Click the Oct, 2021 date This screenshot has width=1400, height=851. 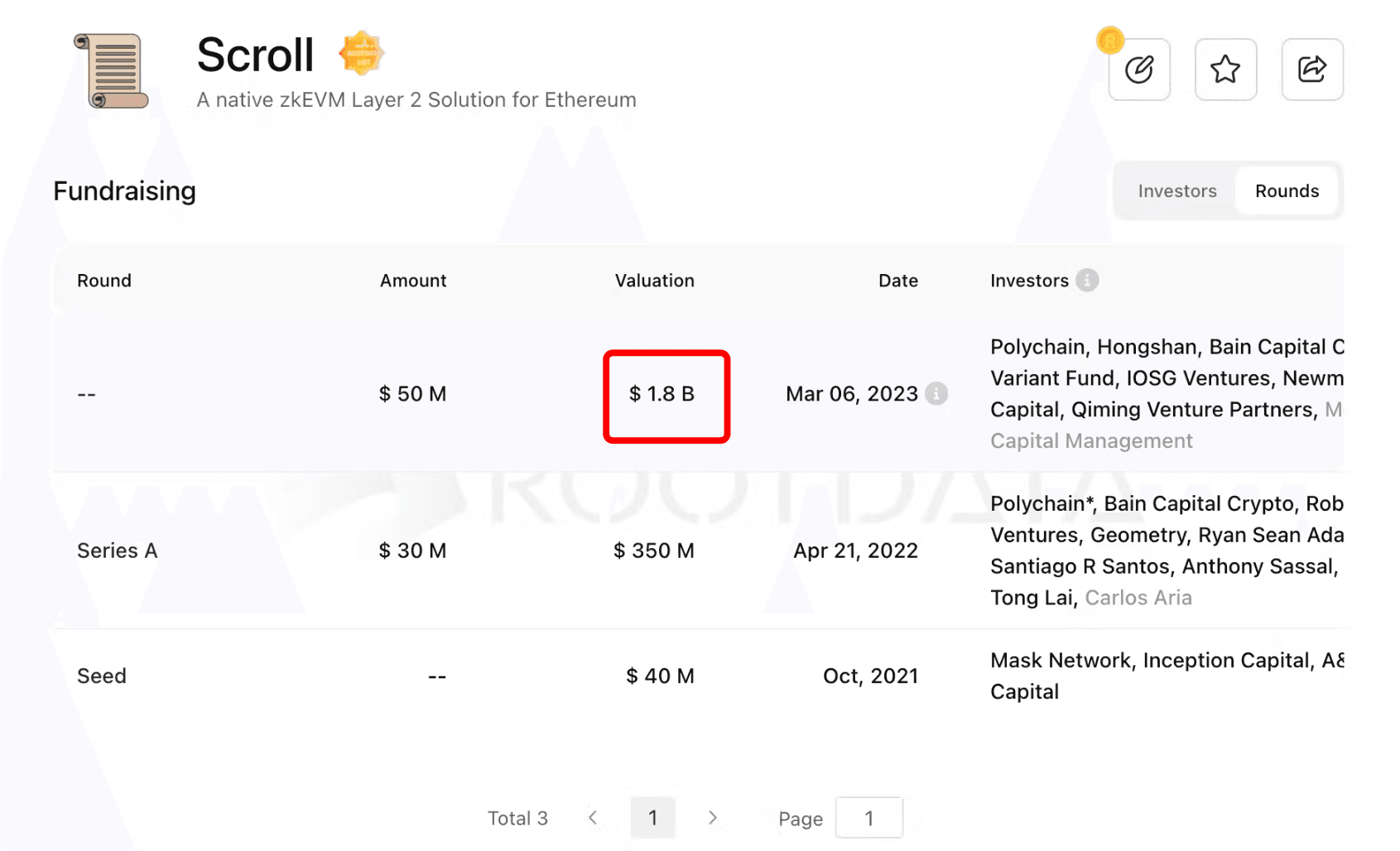[x=870, y=676]
